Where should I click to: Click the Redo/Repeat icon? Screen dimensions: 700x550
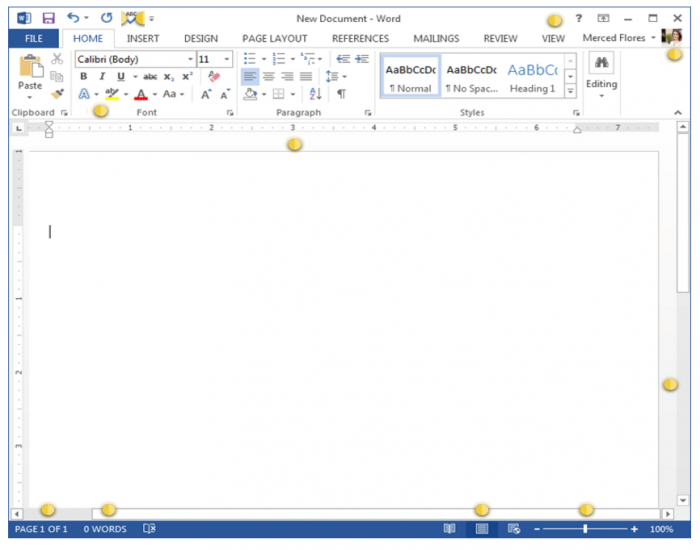point(106,18)
